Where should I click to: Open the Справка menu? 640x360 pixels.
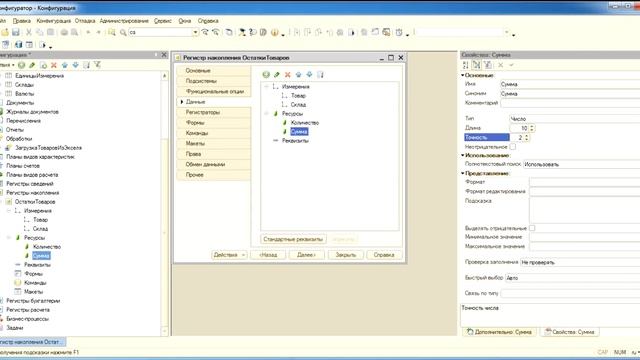click(208, 20)
